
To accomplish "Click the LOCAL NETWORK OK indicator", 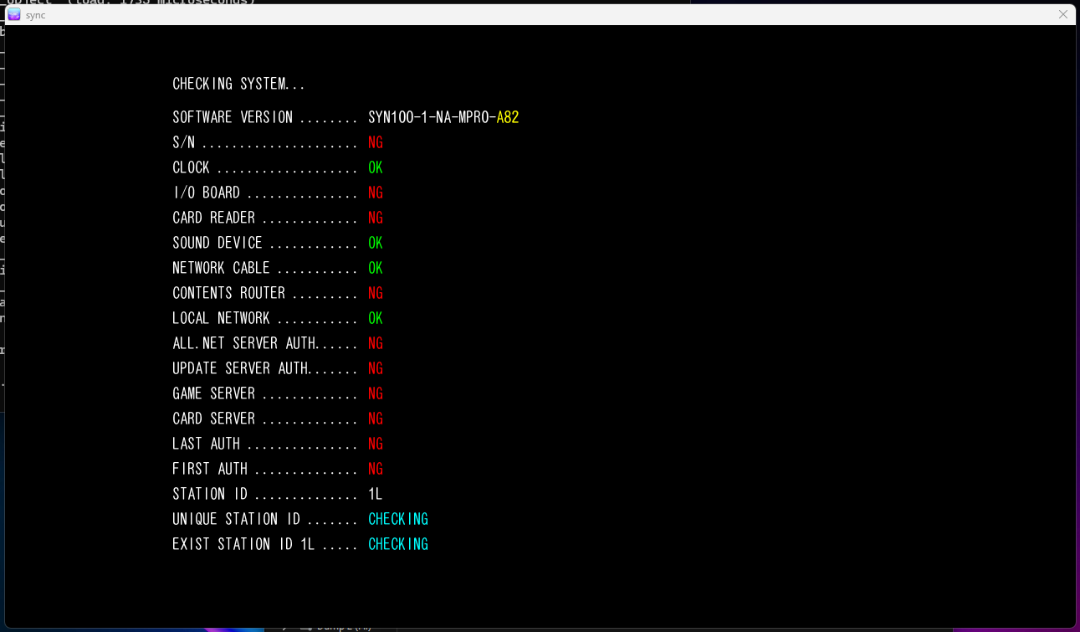I will [375, 317].
